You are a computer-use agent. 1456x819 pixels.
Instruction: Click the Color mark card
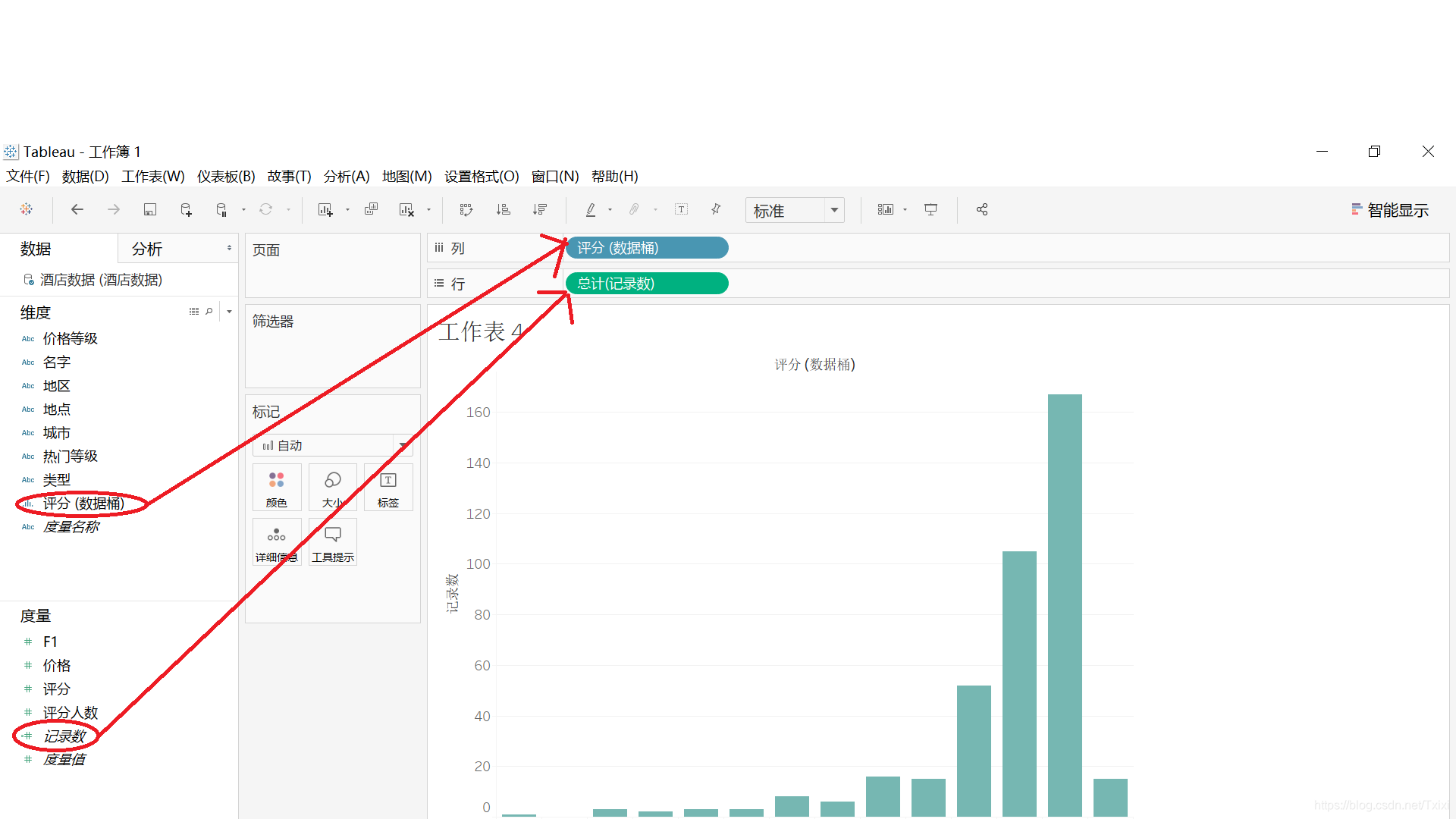pyautogui.click(x=277, y=488)
